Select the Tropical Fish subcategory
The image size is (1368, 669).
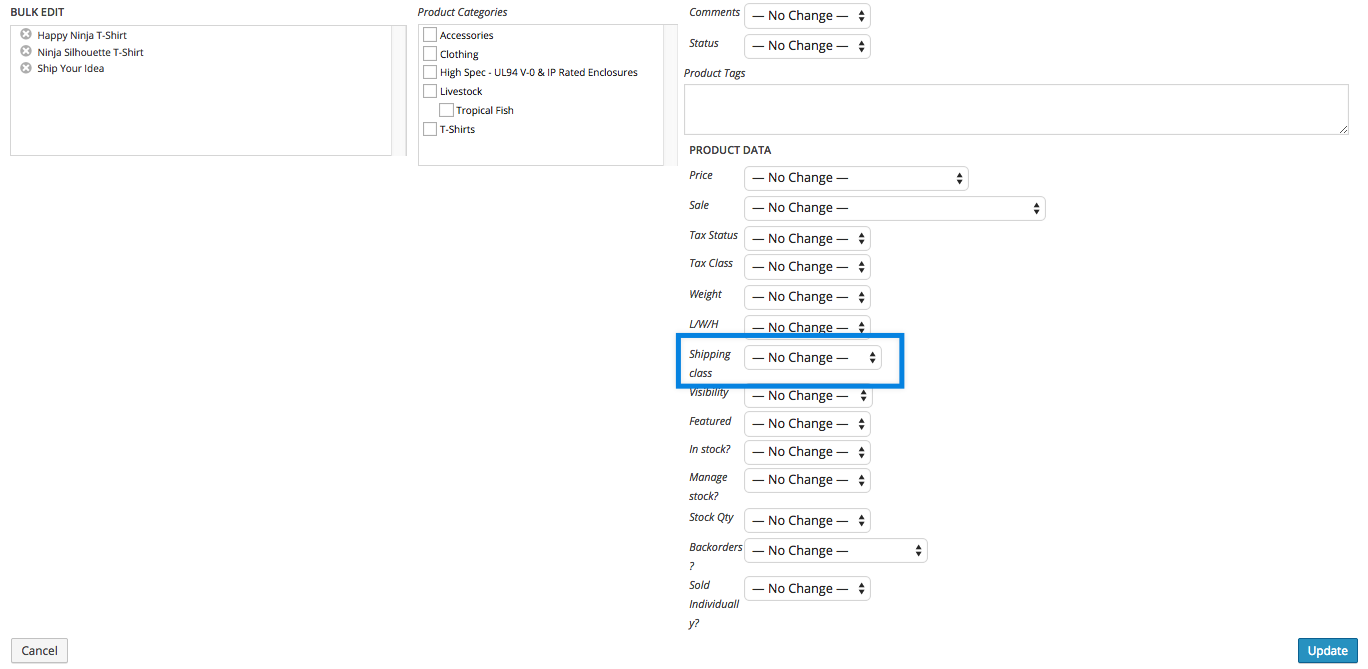coord(445,110)
